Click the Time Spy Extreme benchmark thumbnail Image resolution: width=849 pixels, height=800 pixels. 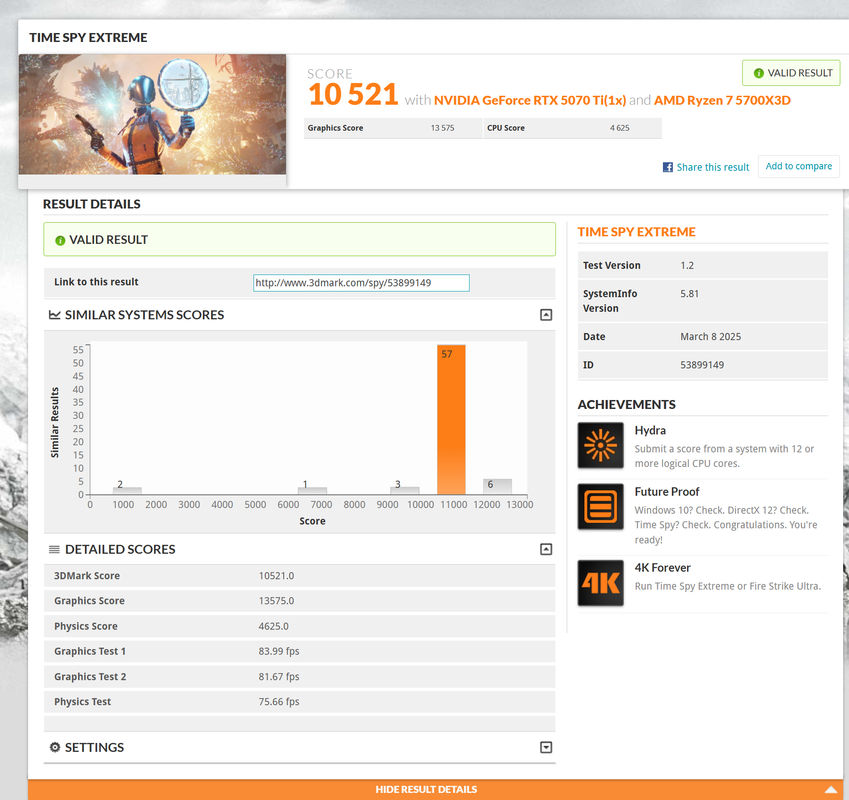152,114
